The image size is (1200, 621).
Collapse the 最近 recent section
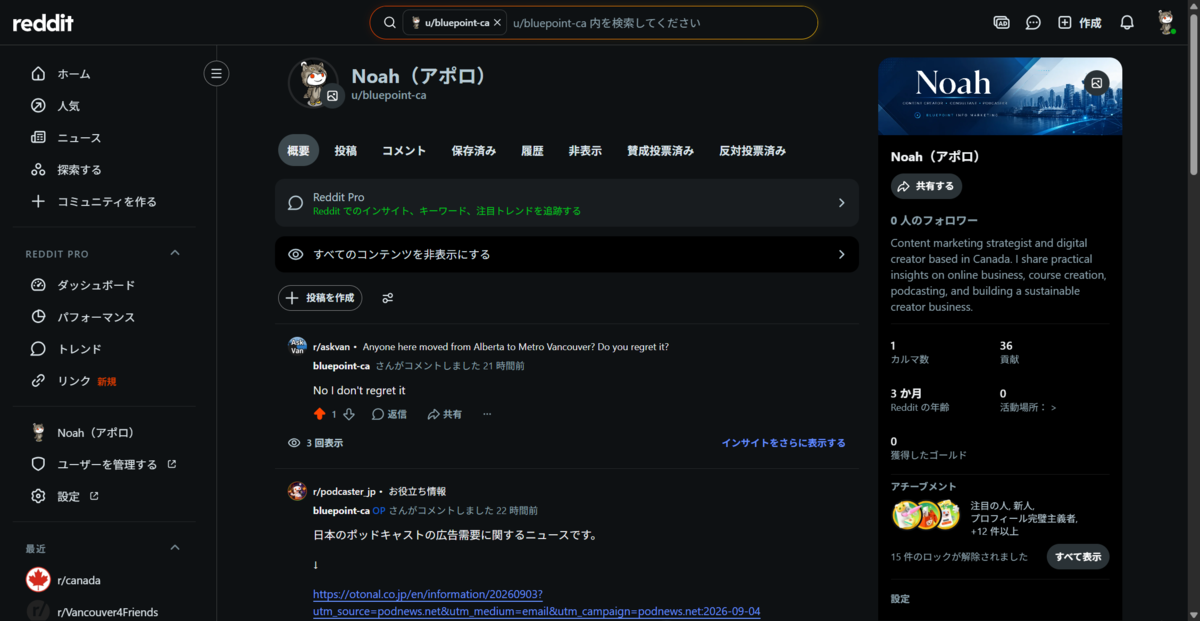point(175,547)
